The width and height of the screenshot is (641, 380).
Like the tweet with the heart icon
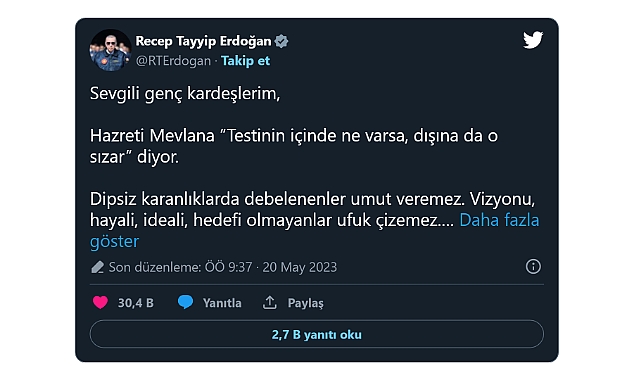click(x=101, y=302)
